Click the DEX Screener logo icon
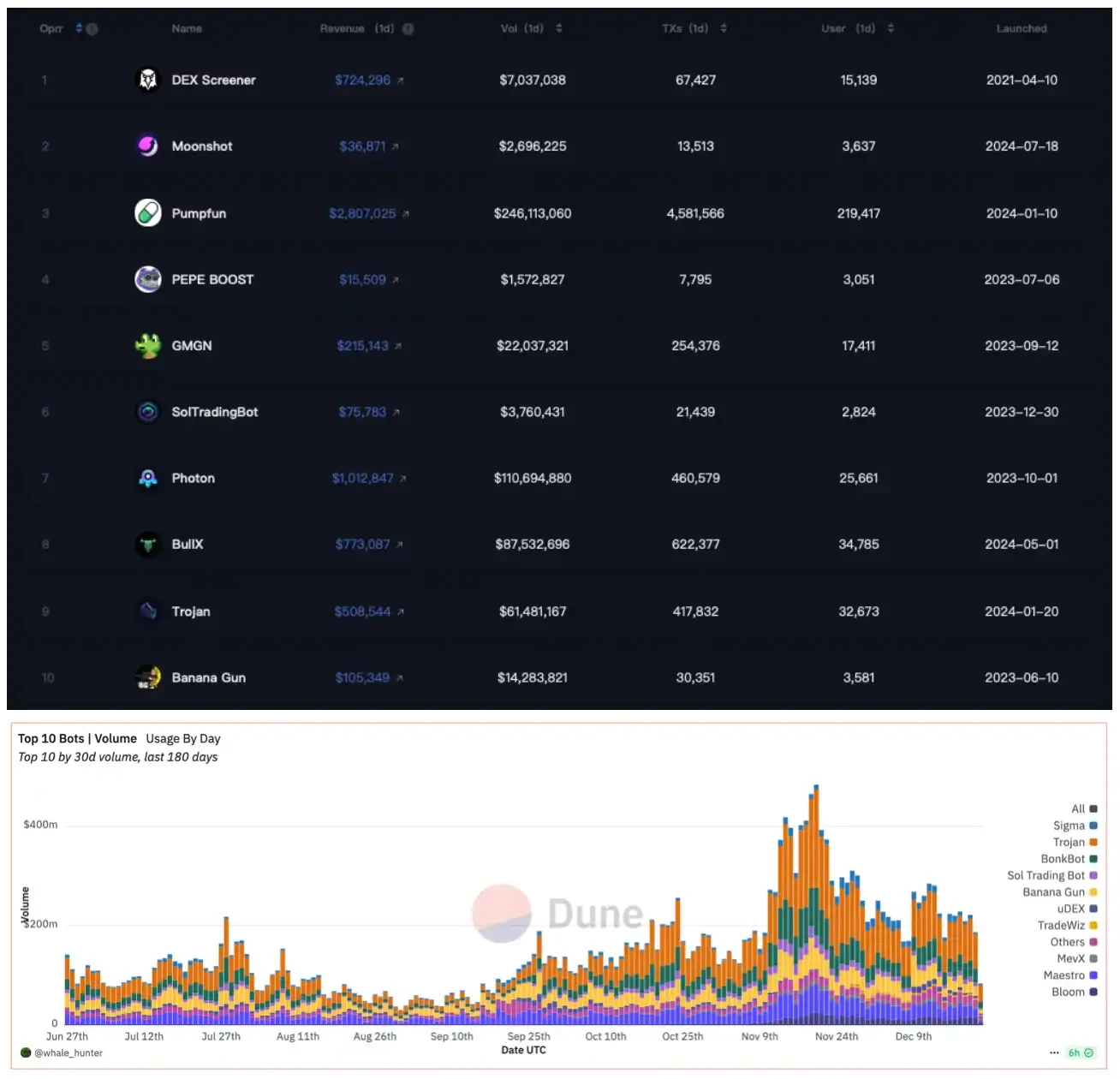Viewport: 1120px width, 1079px height. [x=148, y=80]
